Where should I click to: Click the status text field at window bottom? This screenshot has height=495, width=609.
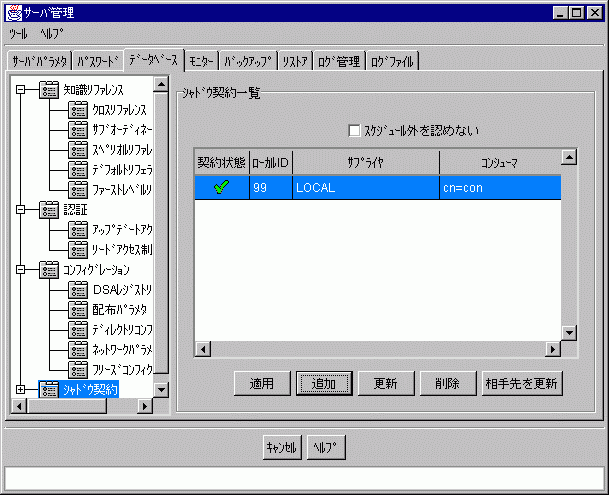tap(304, 479)
